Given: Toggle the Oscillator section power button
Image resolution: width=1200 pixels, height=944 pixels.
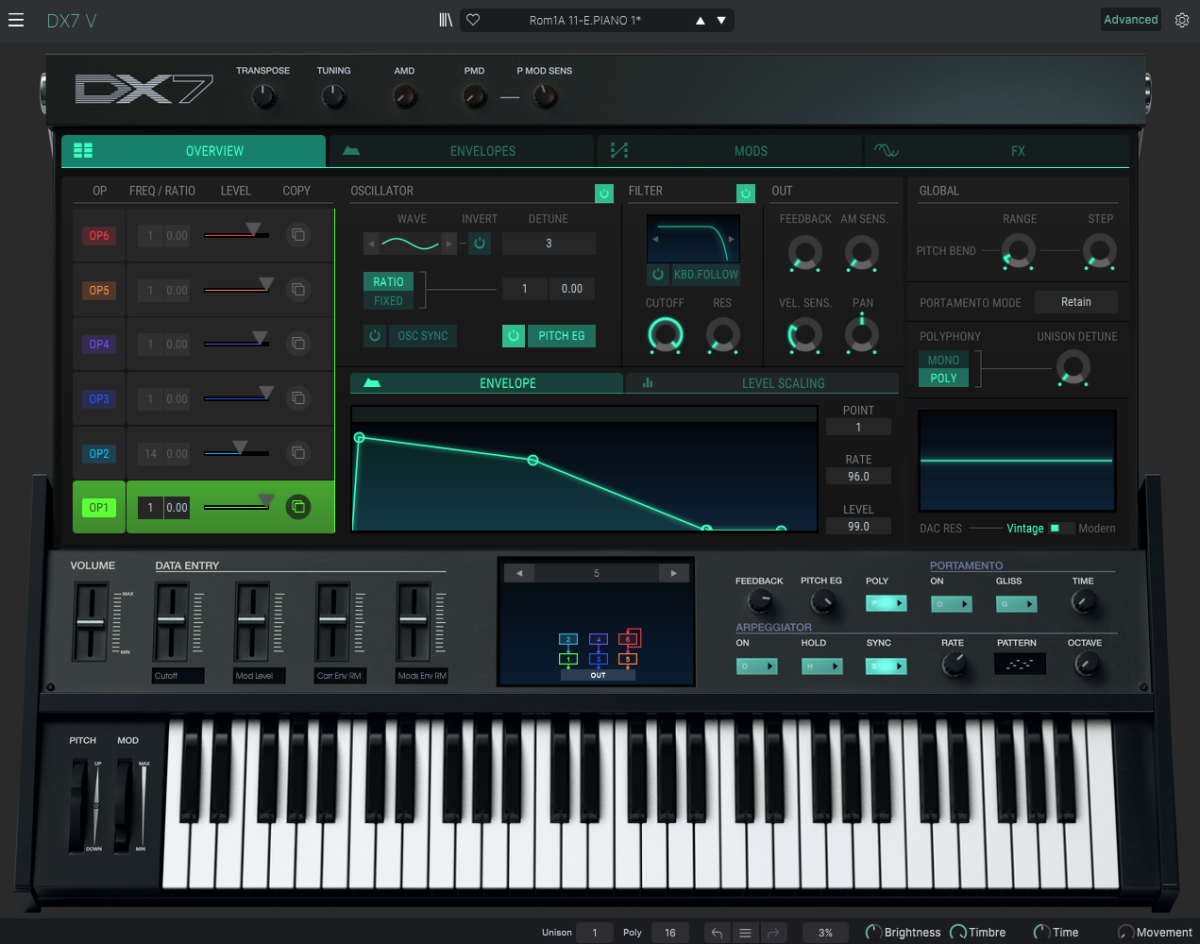Looking at the screenshot, I should coord(604,193).
